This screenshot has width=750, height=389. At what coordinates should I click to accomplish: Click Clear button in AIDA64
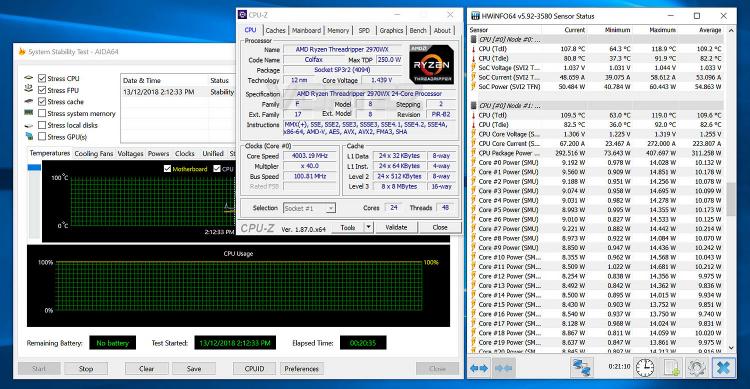coord(146,368)
